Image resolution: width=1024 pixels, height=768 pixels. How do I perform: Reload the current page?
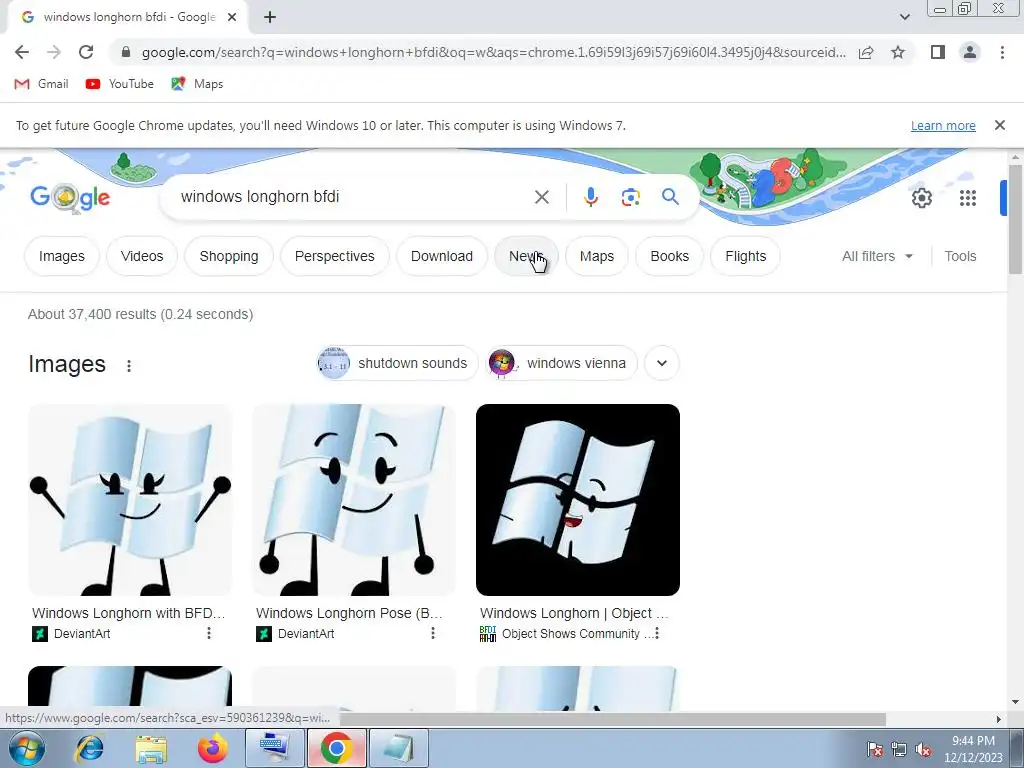pyautogui.click(x=86, y=52)
